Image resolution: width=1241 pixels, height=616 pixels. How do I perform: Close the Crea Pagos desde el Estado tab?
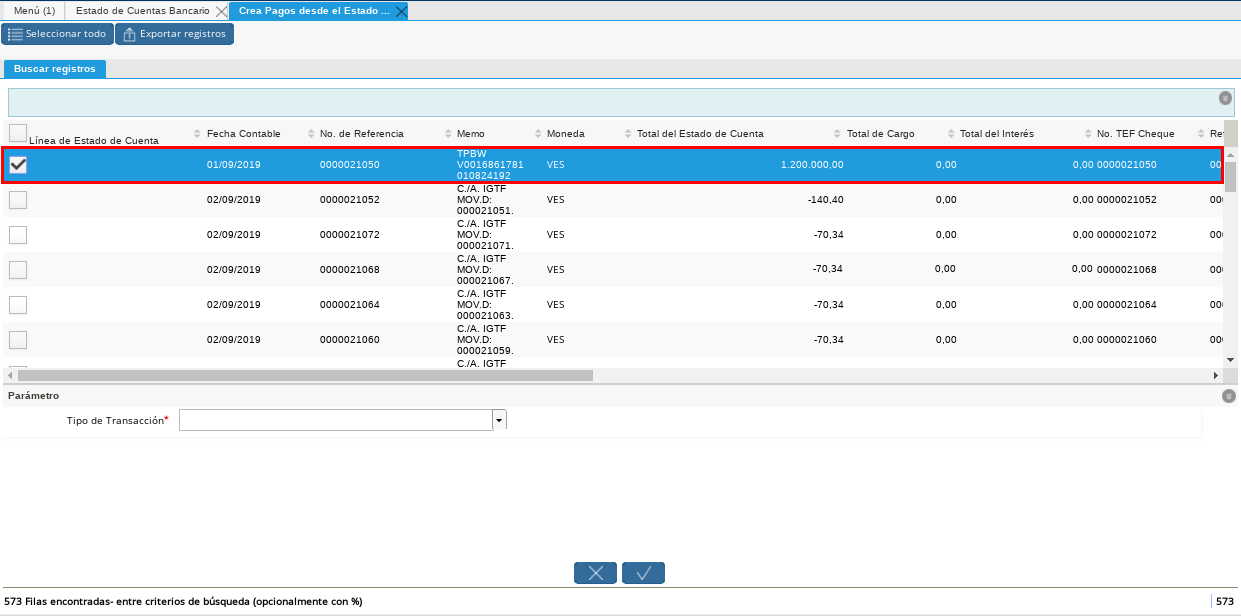400,11
